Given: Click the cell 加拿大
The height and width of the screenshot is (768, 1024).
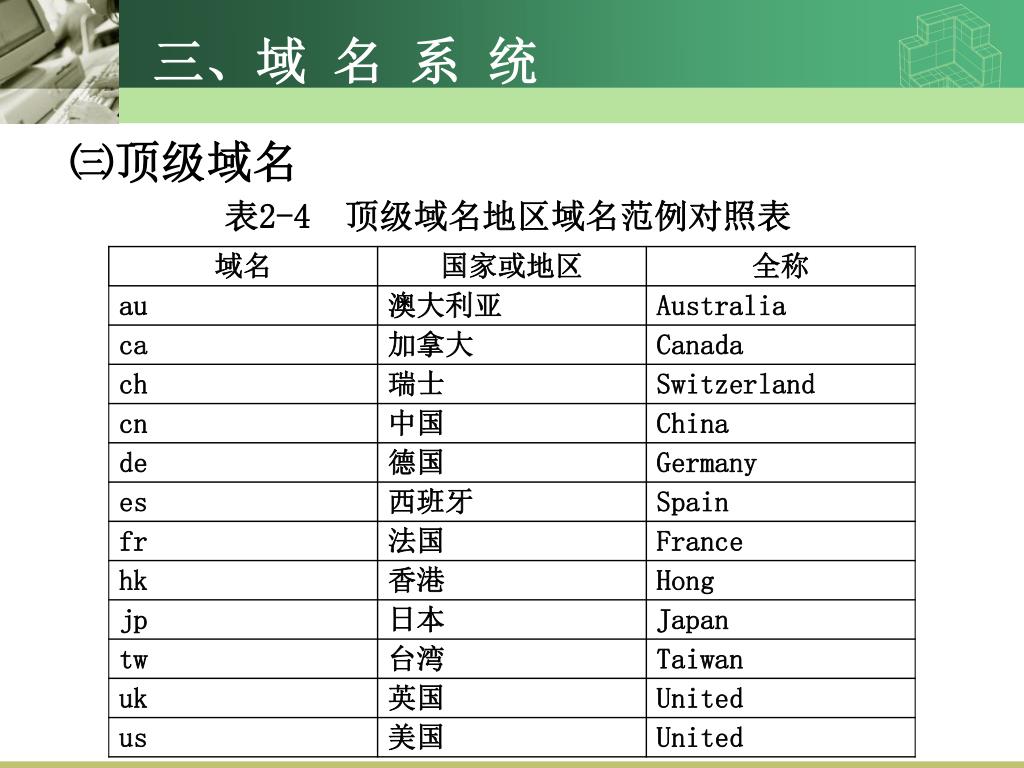Looking at the screenshot, I should [512, 345].
